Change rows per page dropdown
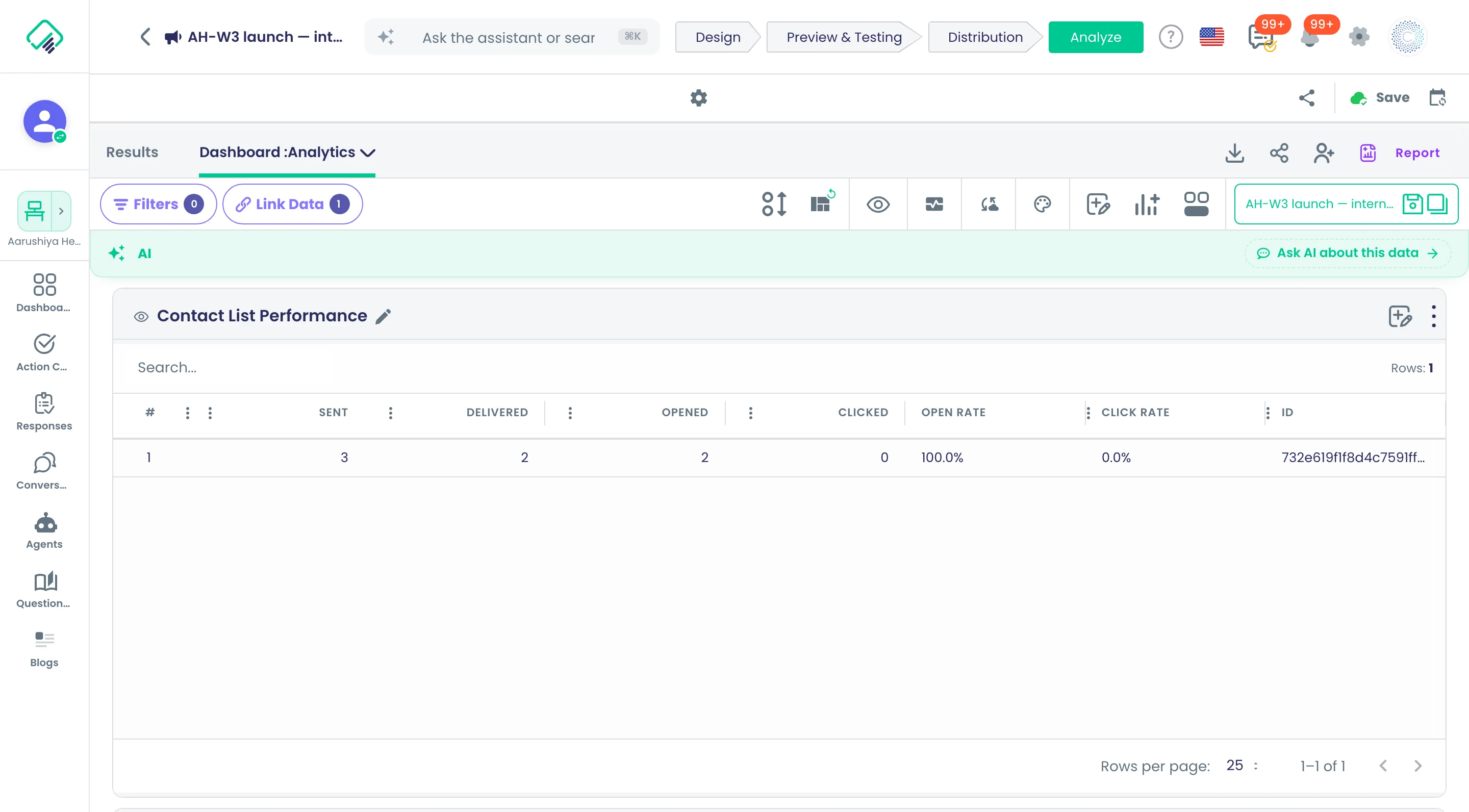The height and width of the screenshot is (812, 1469). [1242, 766]
